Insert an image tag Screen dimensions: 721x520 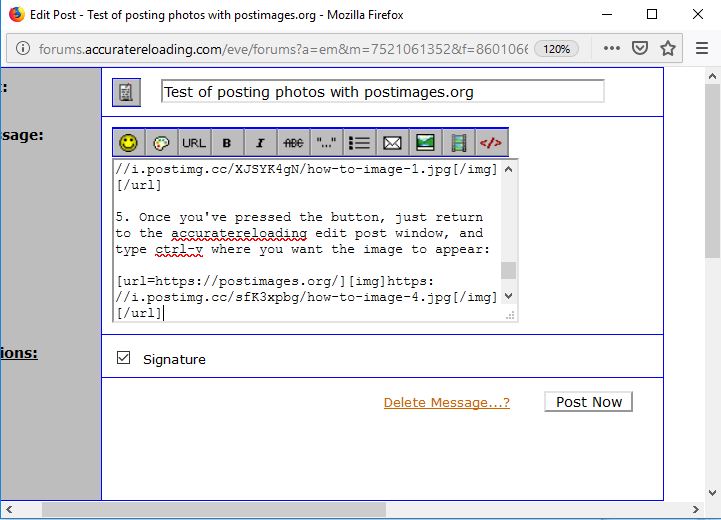pyautogui.click(x=425, y=143)
